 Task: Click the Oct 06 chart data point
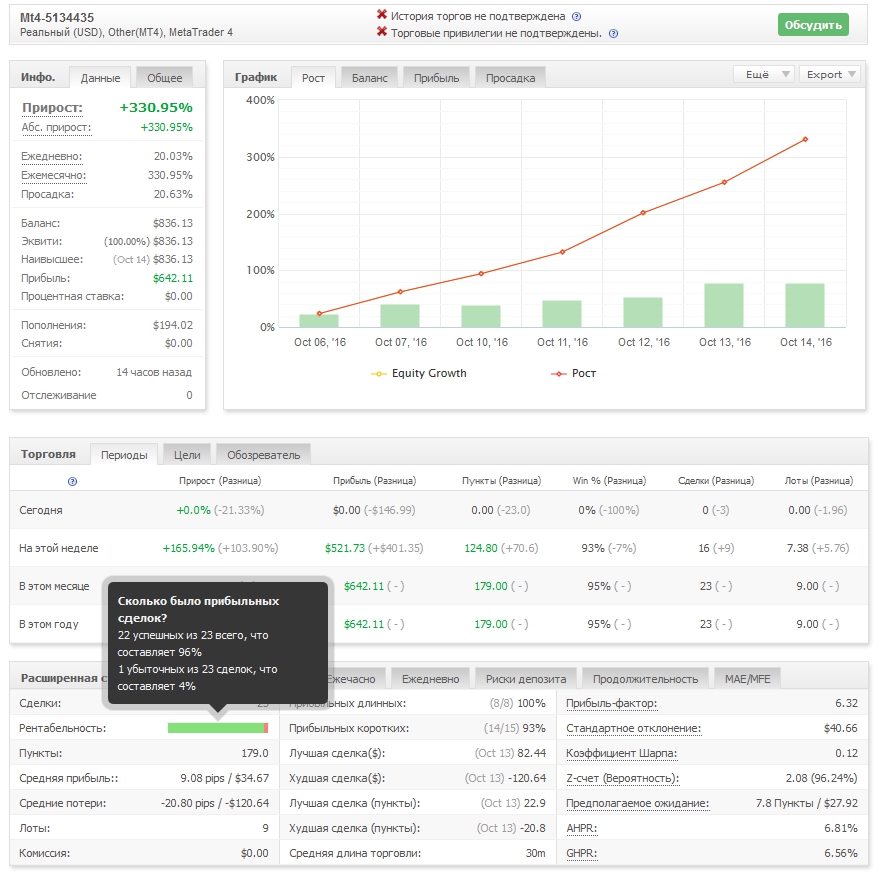point(320,313)
